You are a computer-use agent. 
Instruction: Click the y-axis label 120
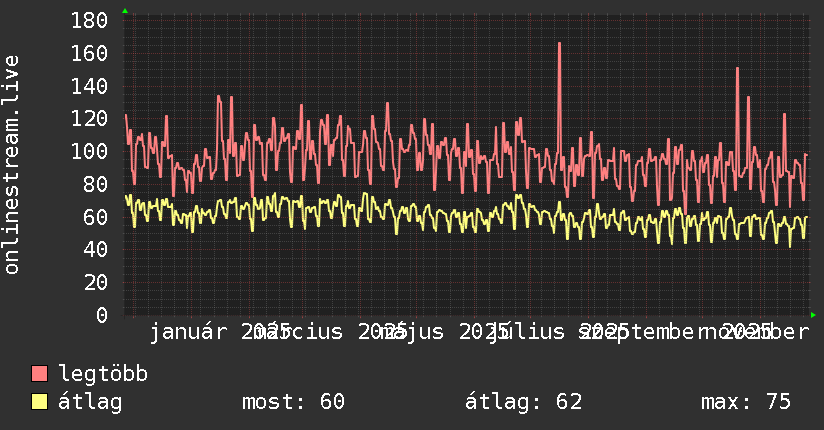[x=89, y=119]
